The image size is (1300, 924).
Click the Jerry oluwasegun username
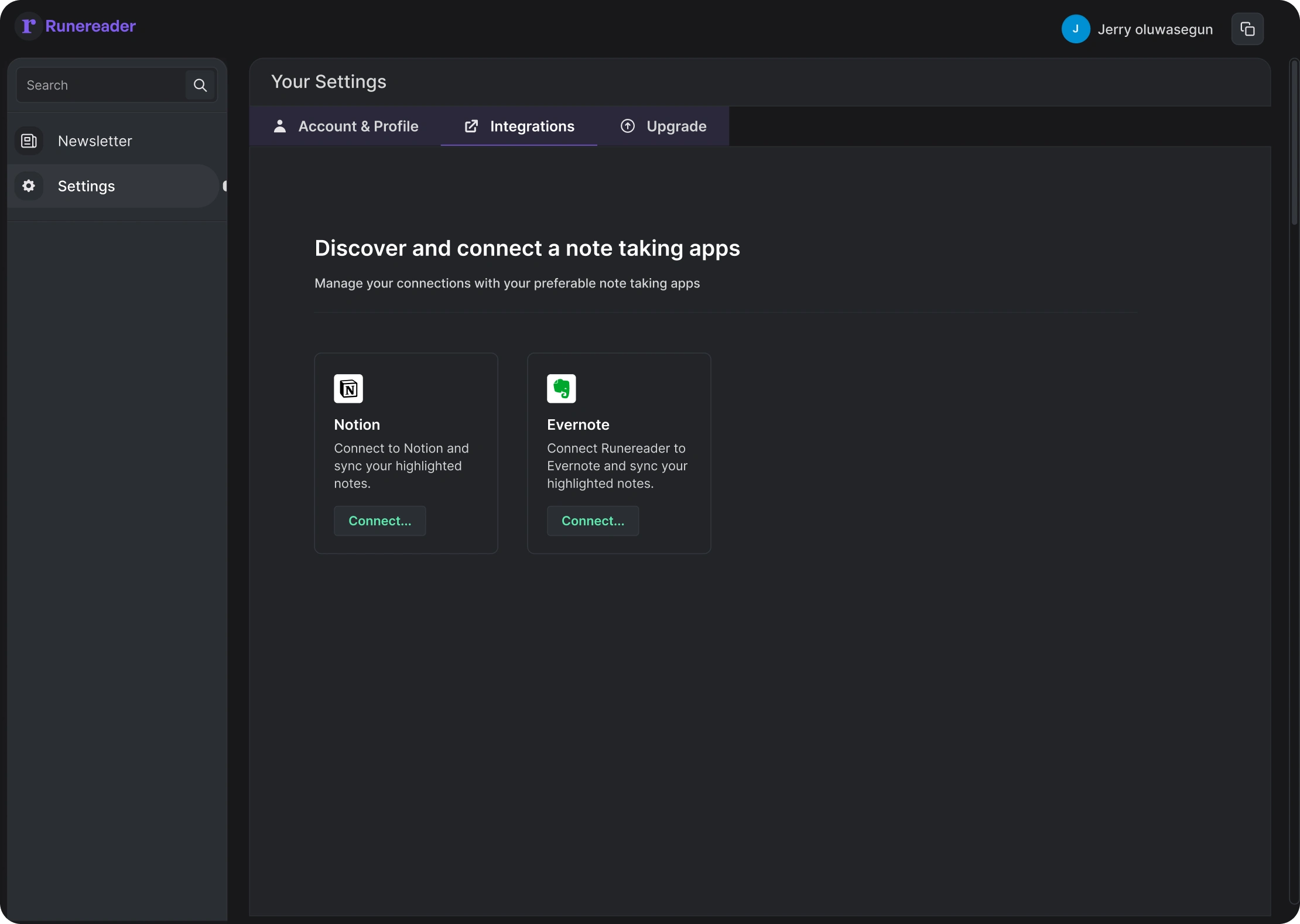(1155, 29)
